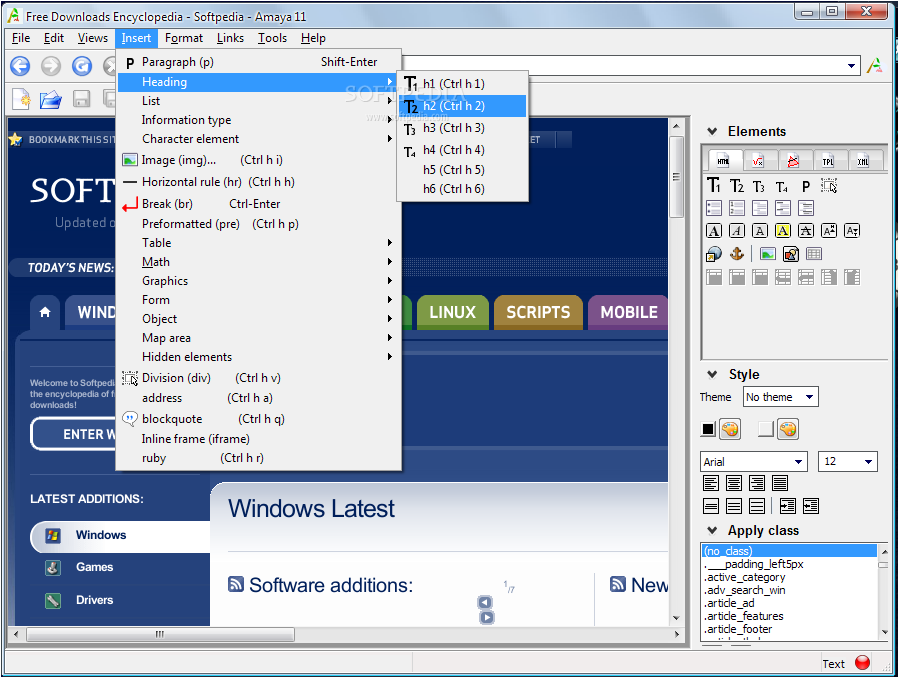The width and height of the screenshot is (898, 679).
Task: Click Drivers under Latest Additions
Action: 94,600
